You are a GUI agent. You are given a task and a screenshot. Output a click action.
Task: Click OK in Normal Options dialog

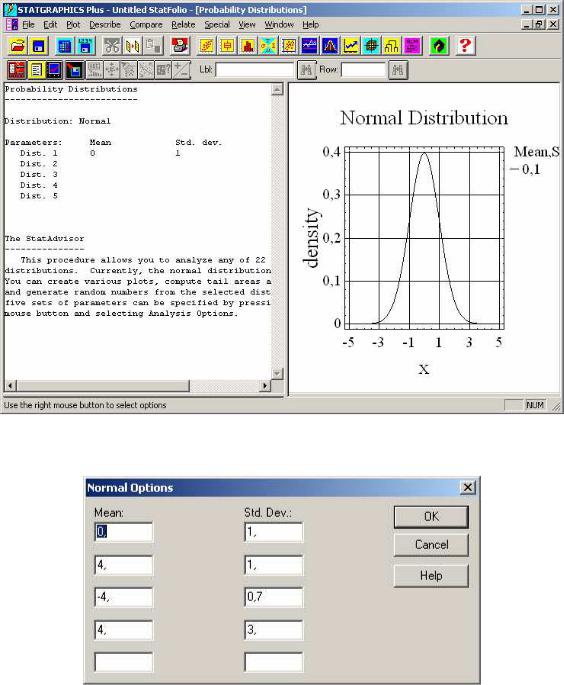click(431, 517)
